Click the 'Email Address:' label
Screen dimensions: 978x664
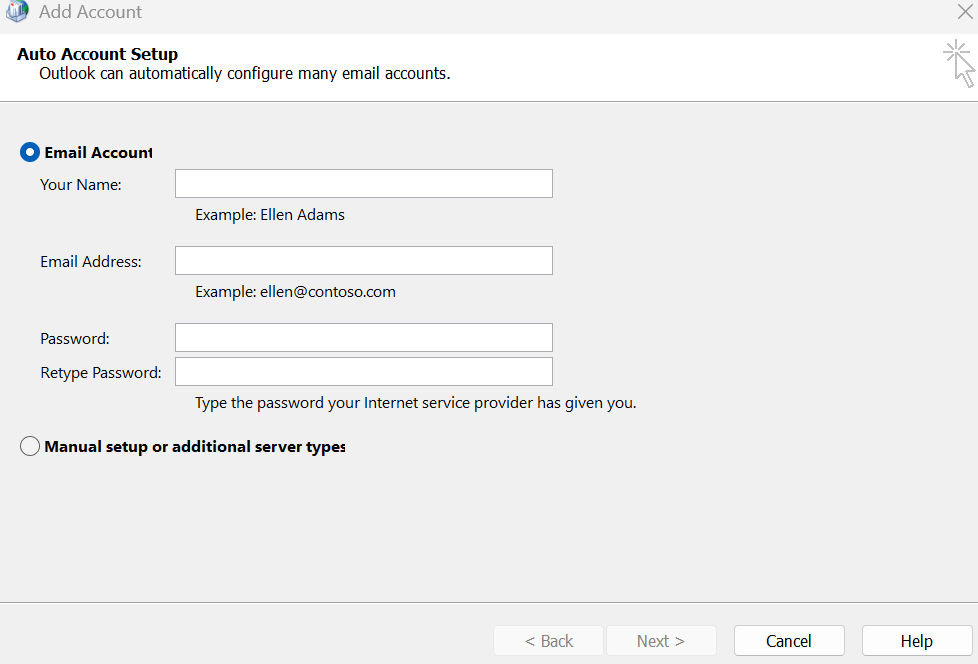tap(90, 262)
